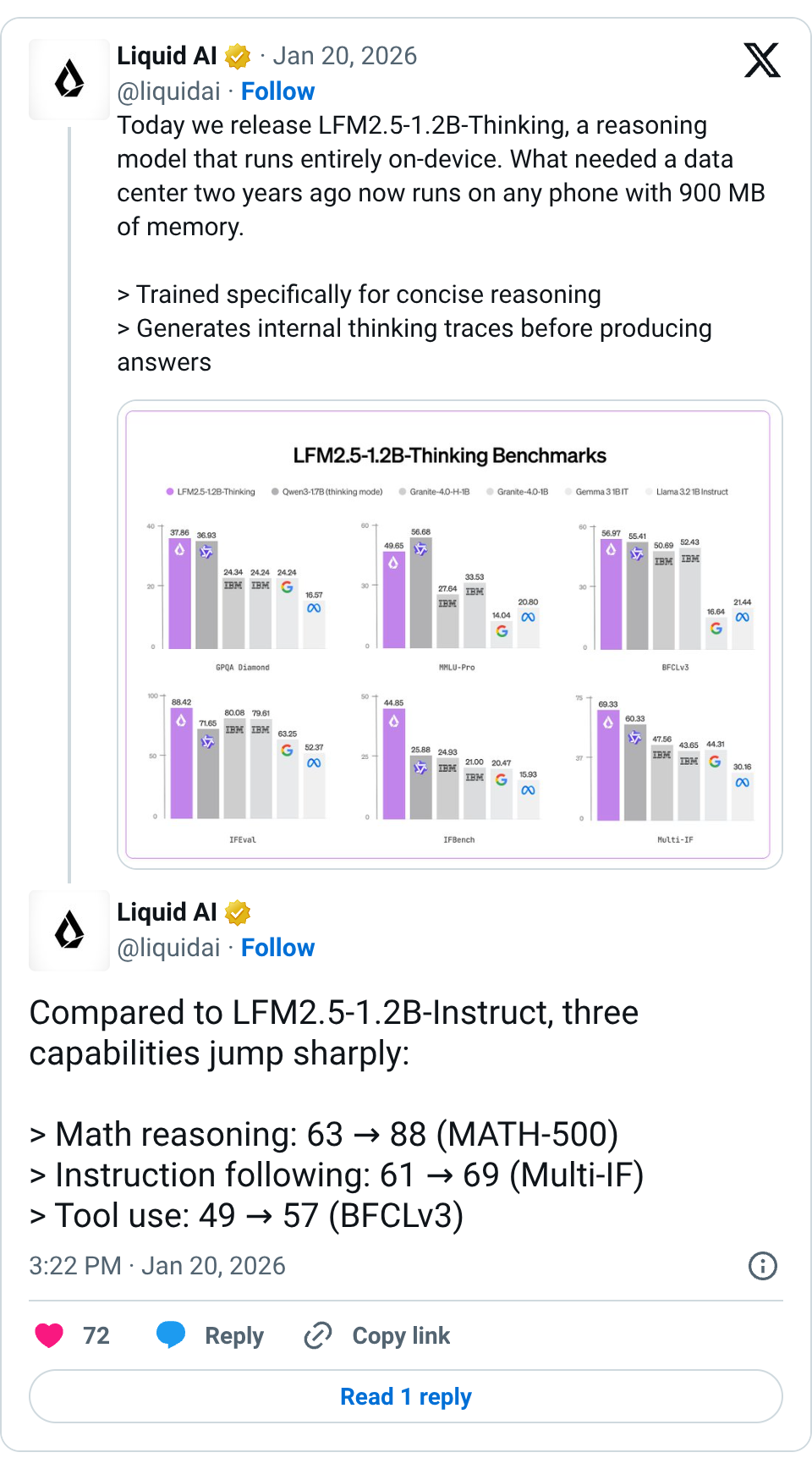Click the X logo icon
The height and width of the screenshot is (1469, 812).
[761, 60]
